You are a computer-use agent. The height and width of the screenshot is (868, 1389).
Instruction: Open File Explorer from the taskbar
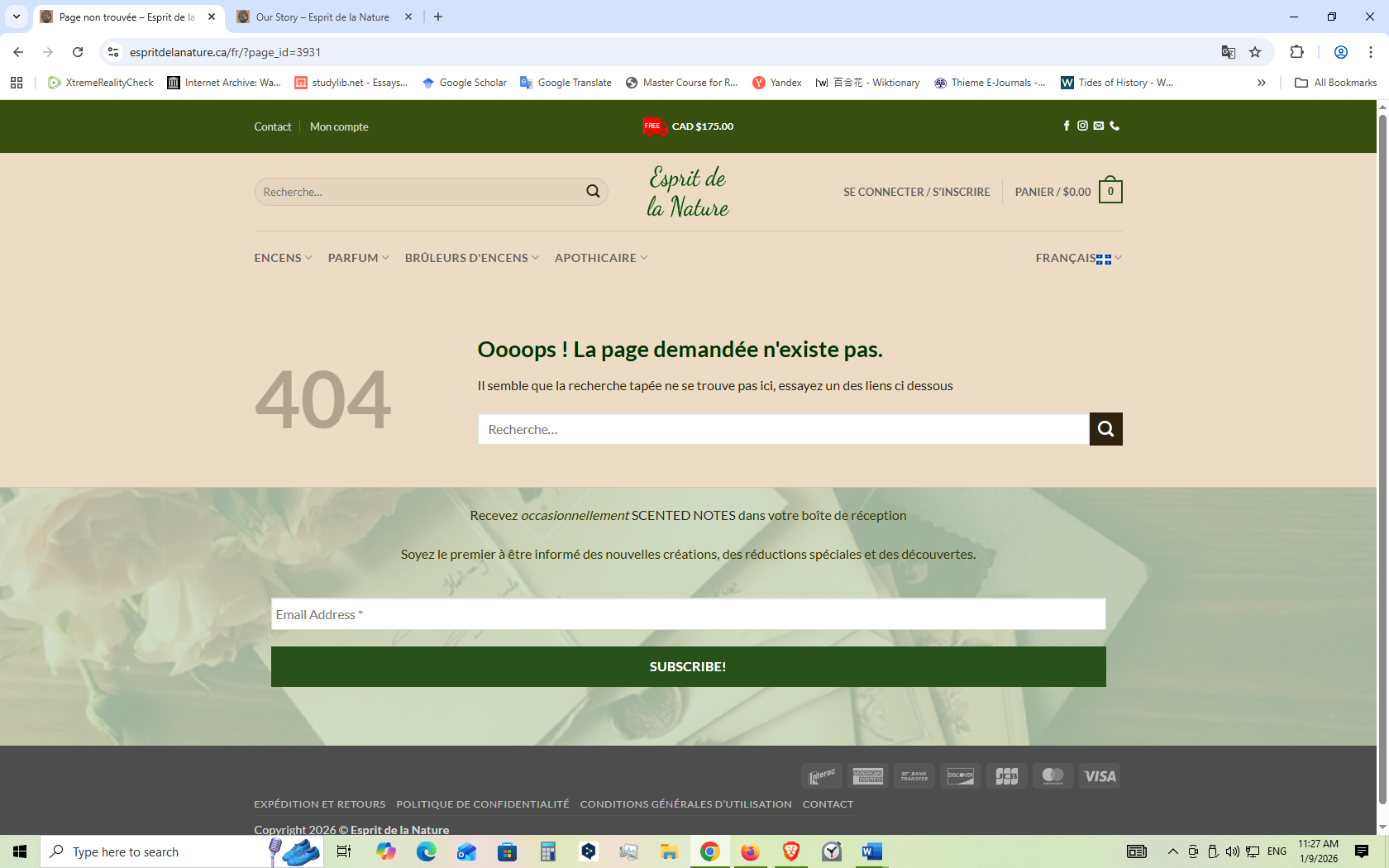(x=669, y=851)
